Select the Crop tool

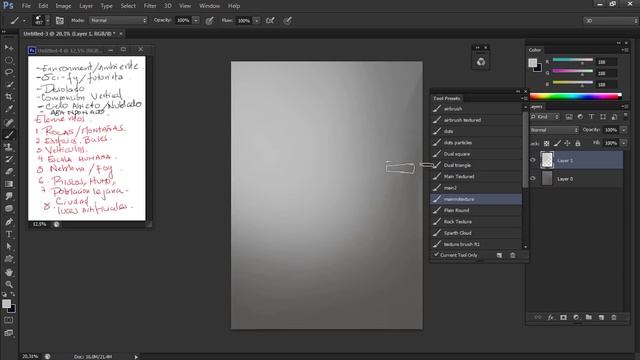tap(9, 97)
